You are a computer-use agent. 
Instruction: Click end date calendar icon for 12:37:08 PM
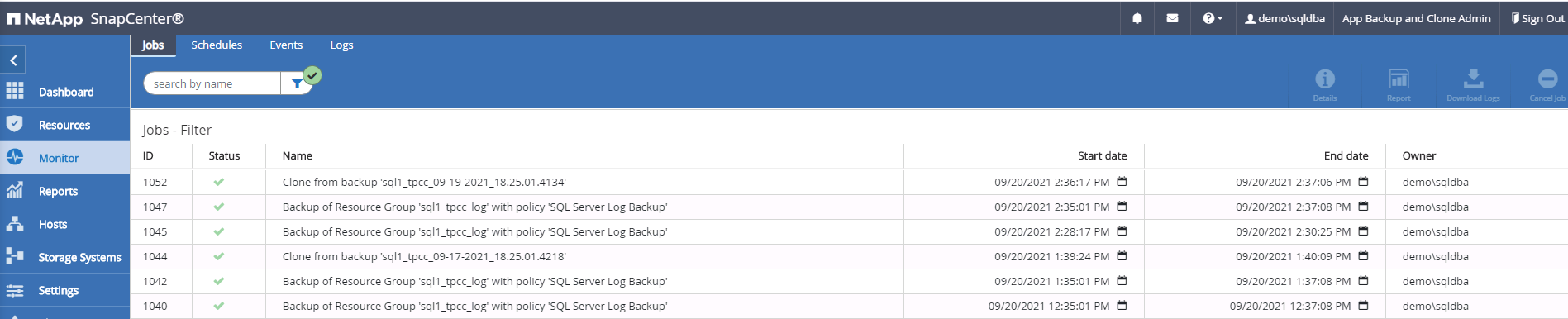click(1363, 305)
